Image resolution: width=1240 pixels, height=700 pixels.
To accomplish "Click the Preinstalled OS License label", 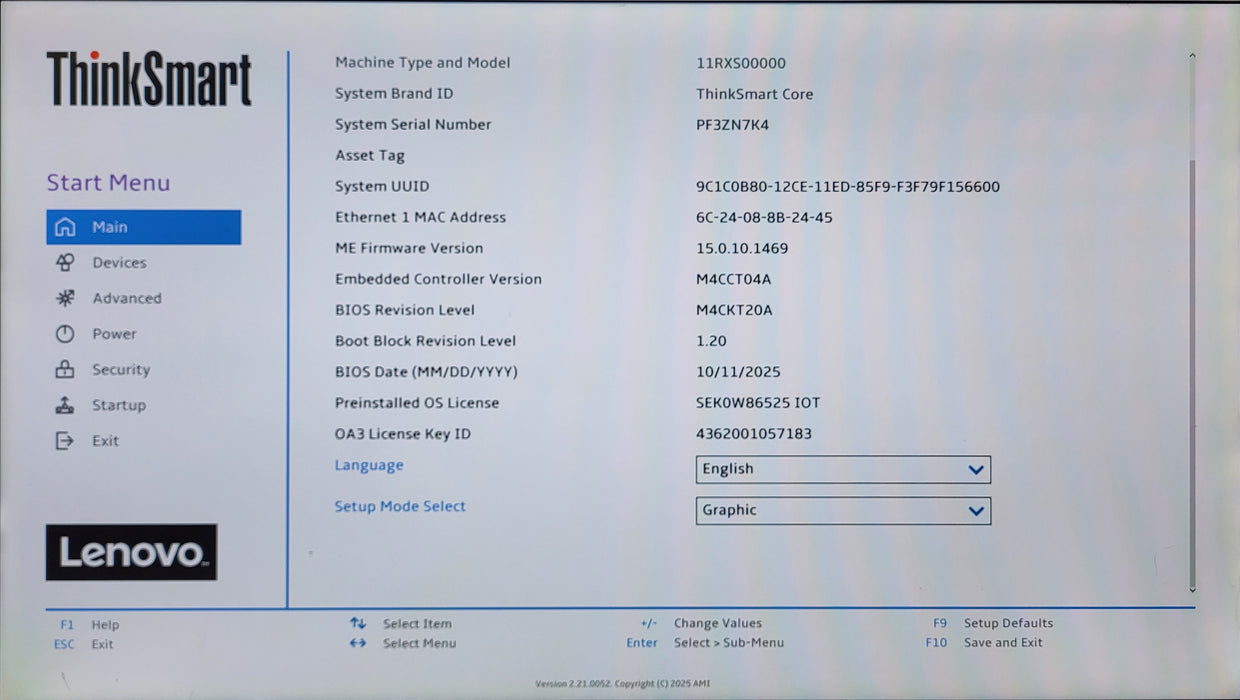I will coord(417,403).
